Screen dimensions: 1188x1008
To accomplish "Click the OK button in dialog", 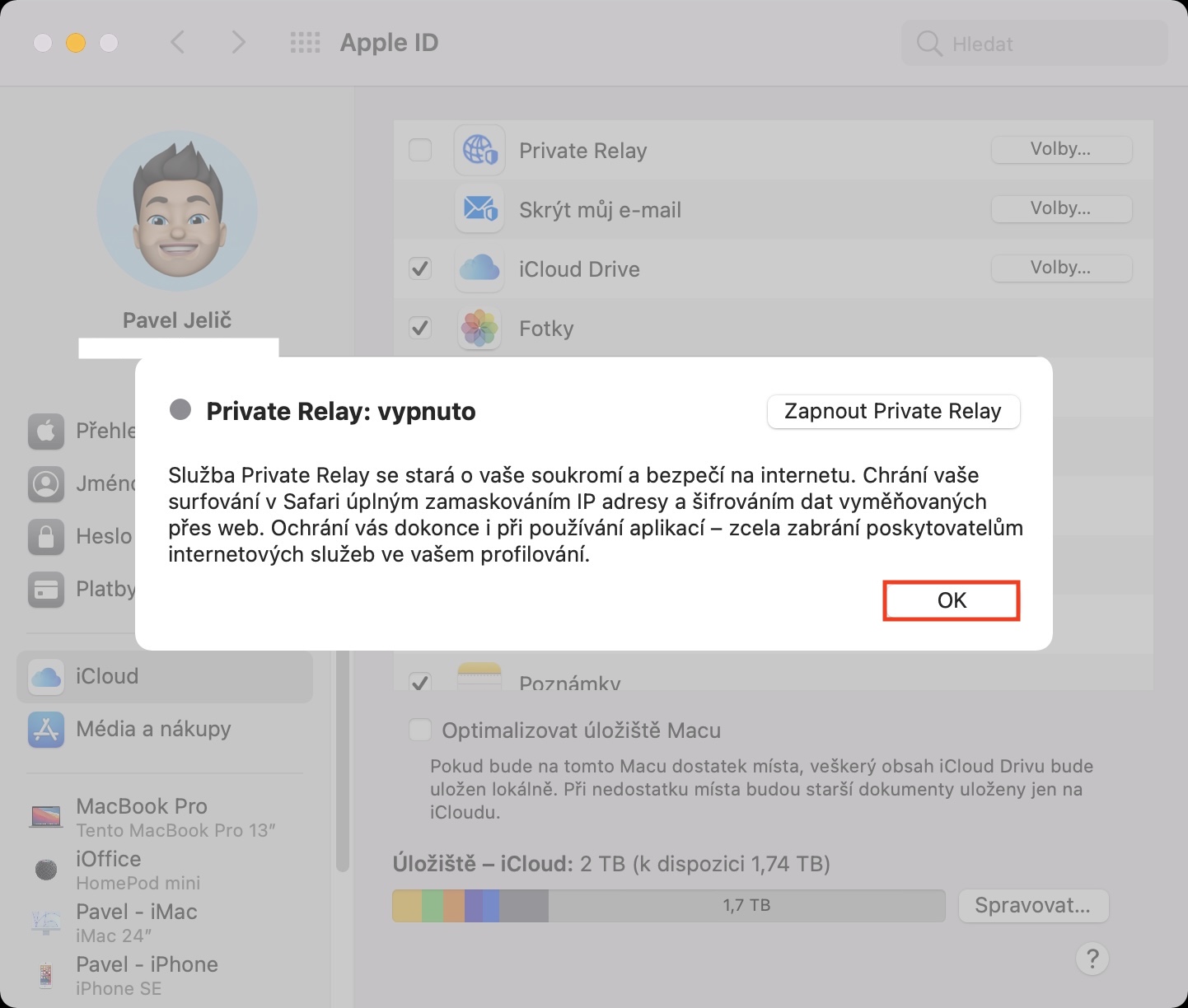I will 952,600.
